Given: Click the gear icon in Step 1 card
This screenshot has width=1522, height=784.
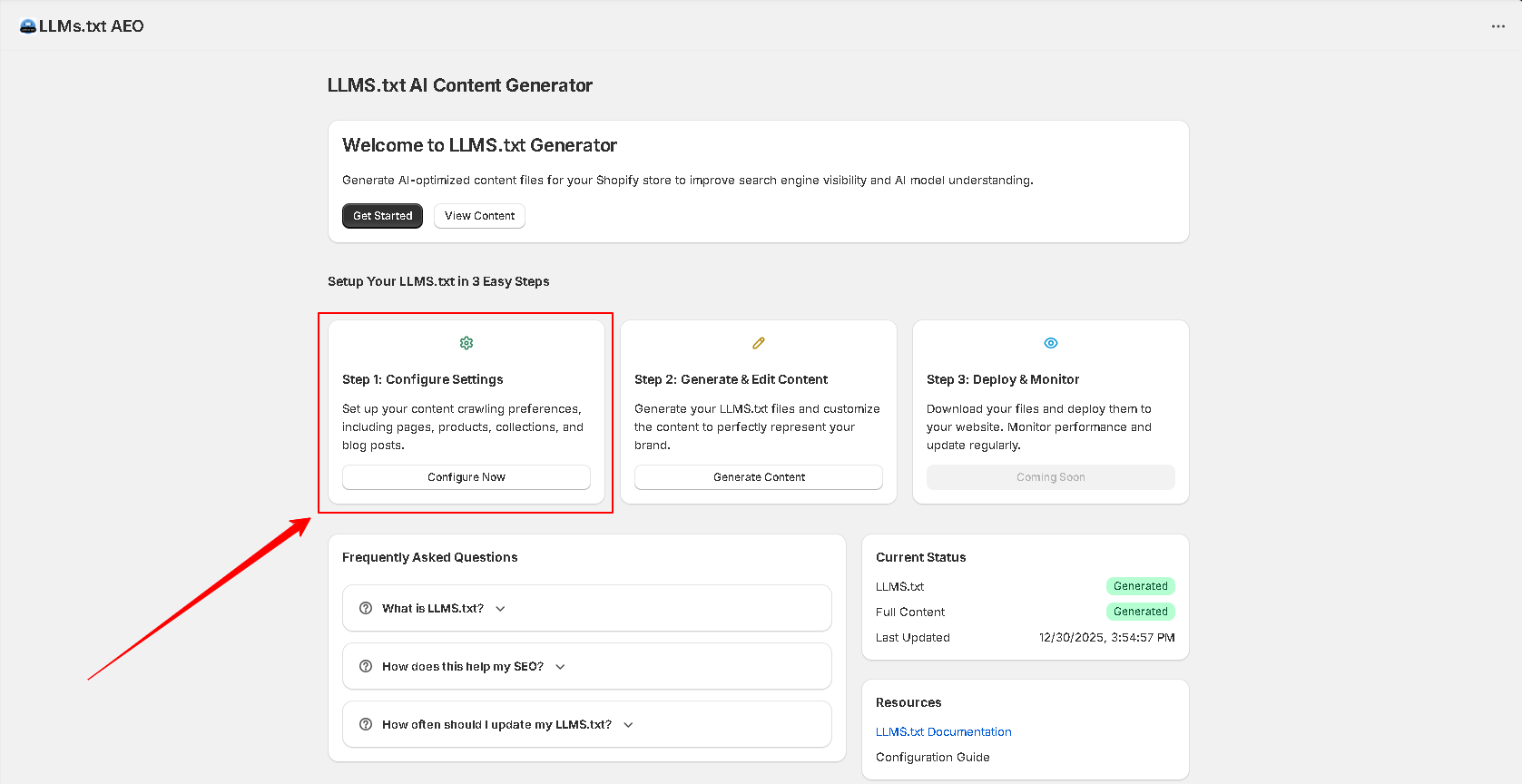Looking at the screenshot, I should click(466, 343).
